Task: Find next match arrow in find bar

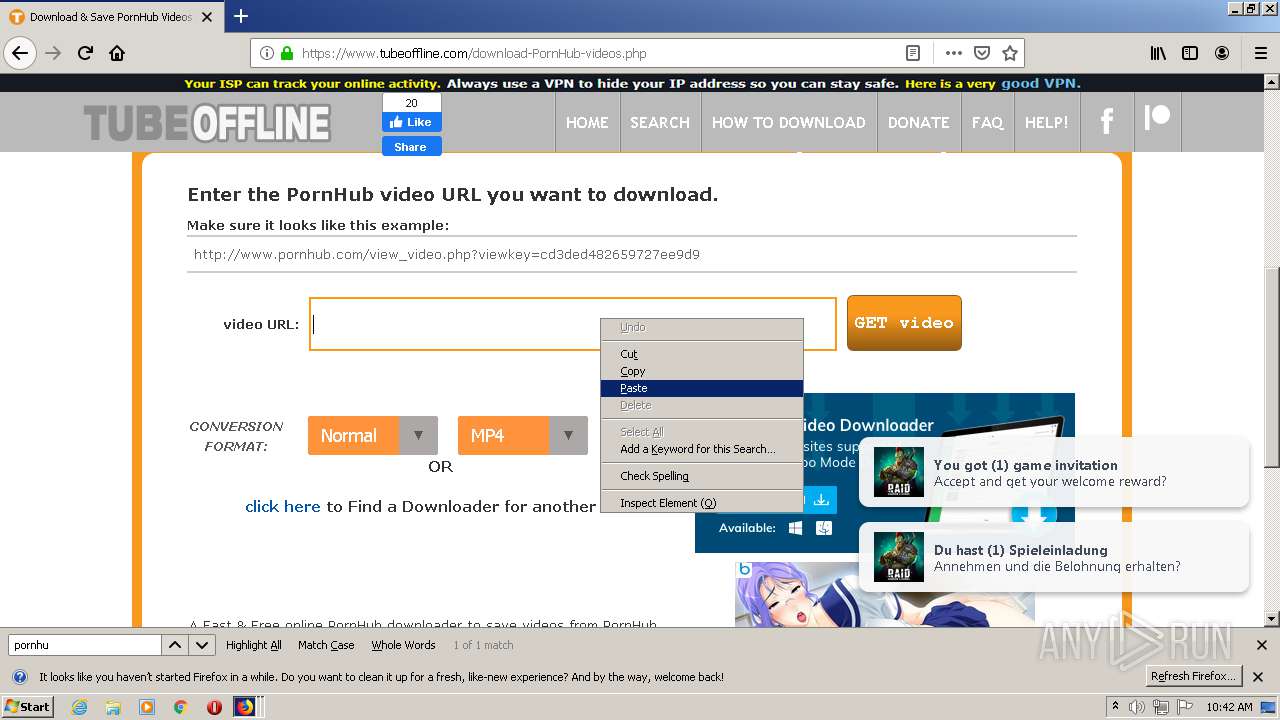Action: coord(202,645)
